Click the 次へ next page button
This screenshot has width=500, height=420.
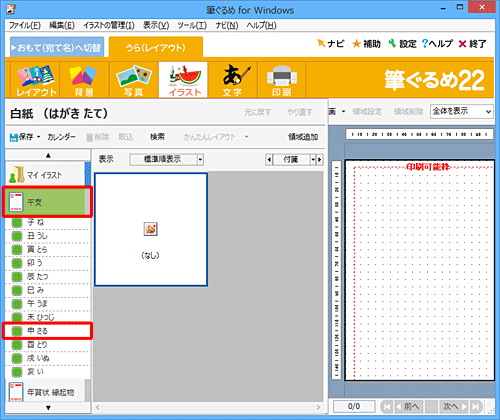click(x=454, y=406)
